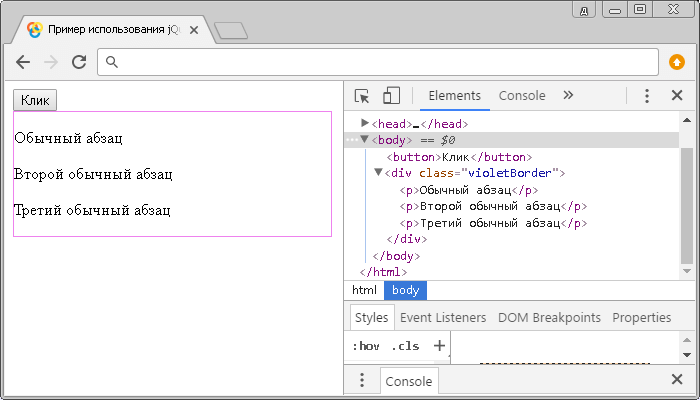The height and width of the screenshot is (400, 700).
Task: Reload the page with refresh icon
Action: 79,62
